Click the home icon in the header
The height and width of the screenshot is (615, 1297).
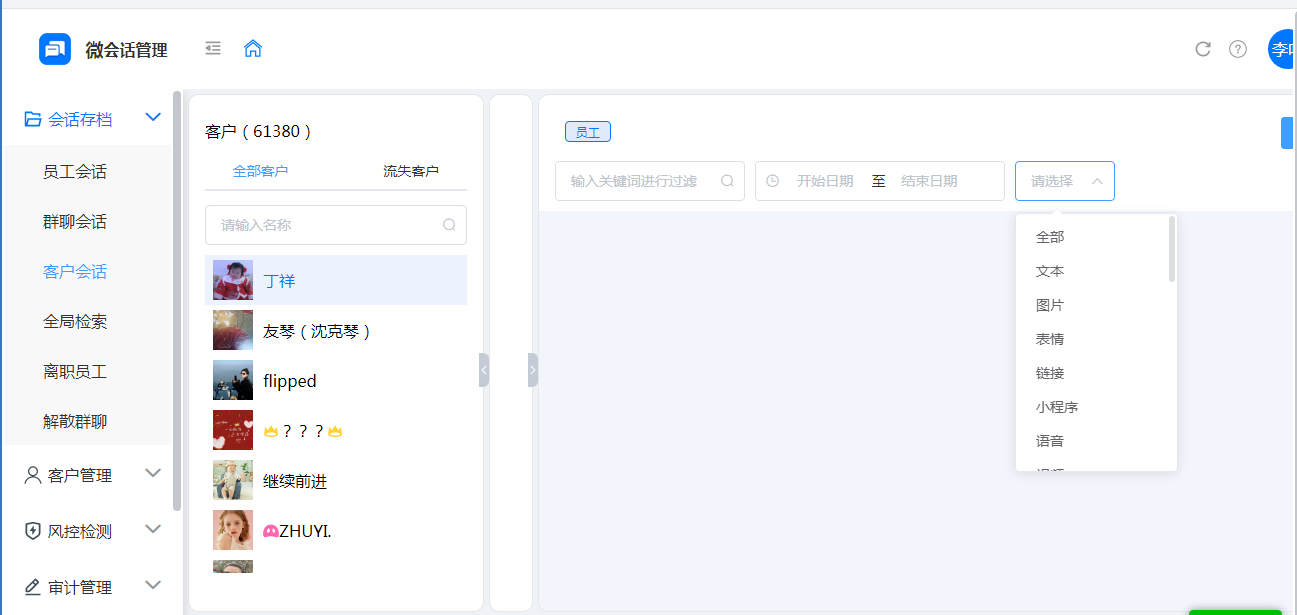252,47
